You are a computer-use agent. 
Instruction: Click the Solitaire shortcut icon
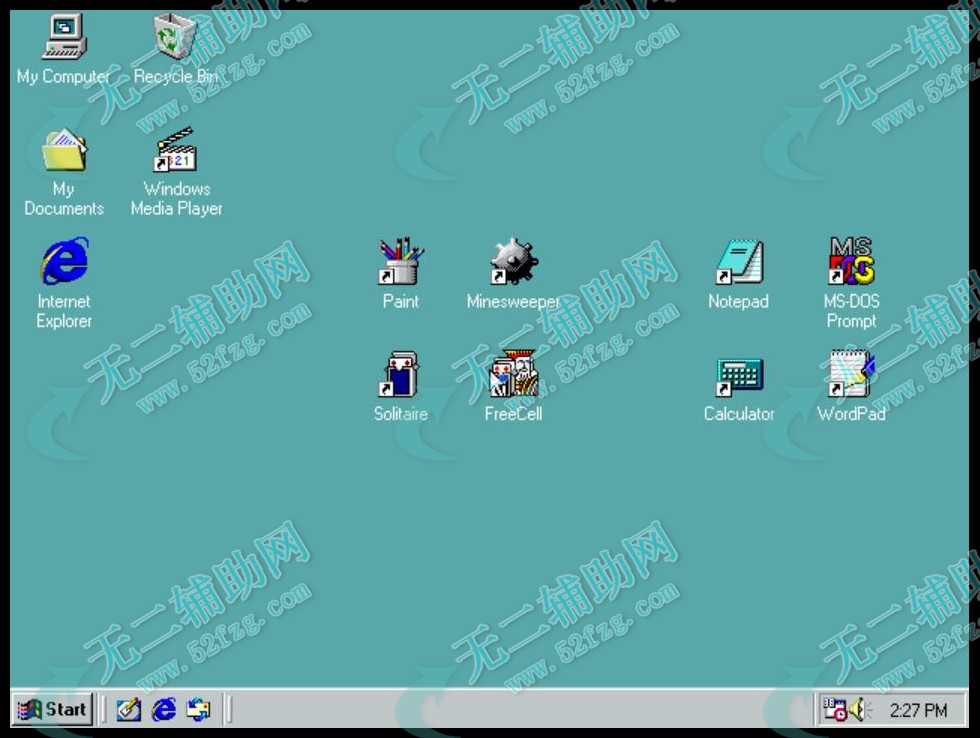pos(400,374)
